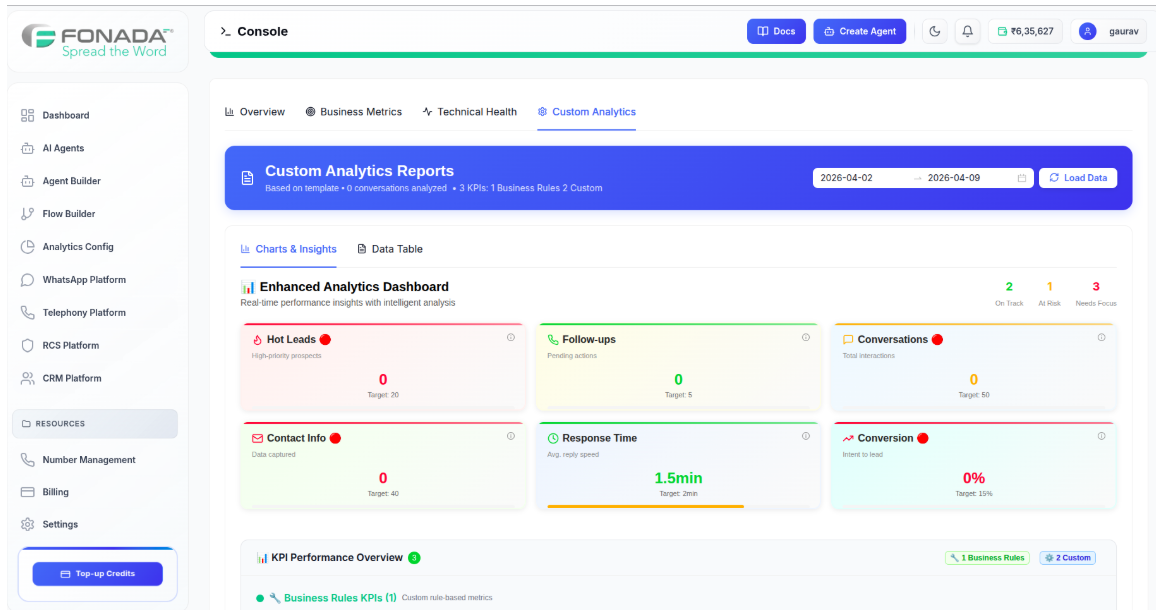Viewport: 1156px width, 613px height.
Task: Click the ₹6,35,627 wallet balance
Action: coord(1026,32)
